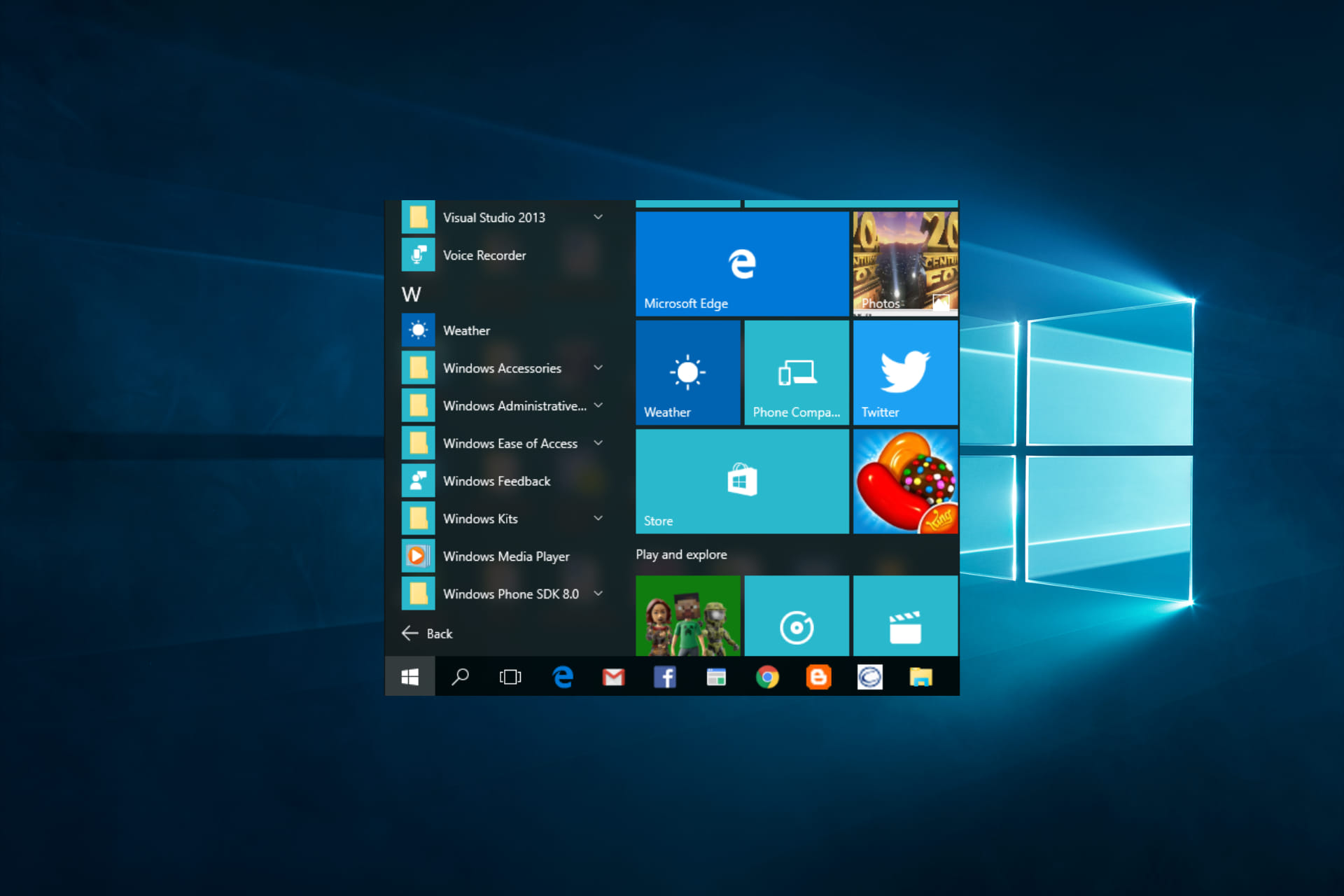Expand Windows Accessories folder
The width and height of the screenshot is (1344, 896).
tap(598, 367)
